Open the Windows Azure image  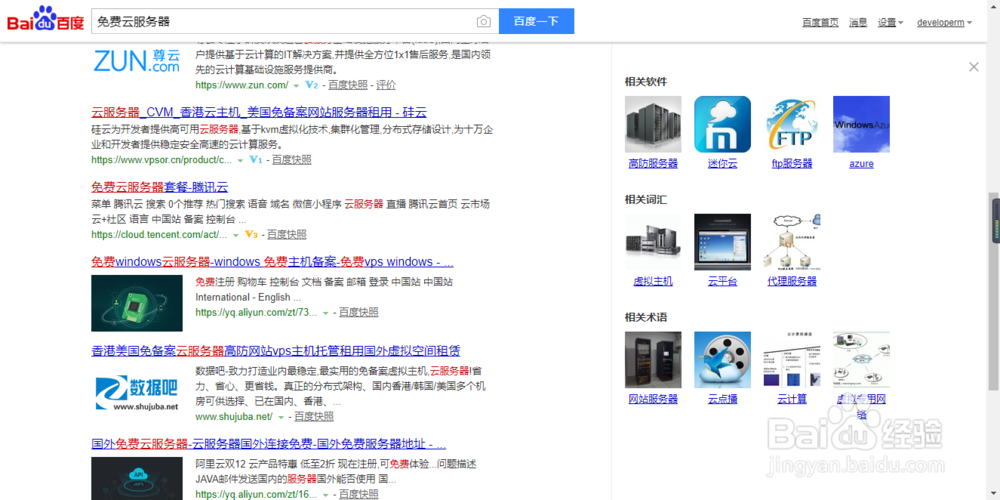point(861,124)
